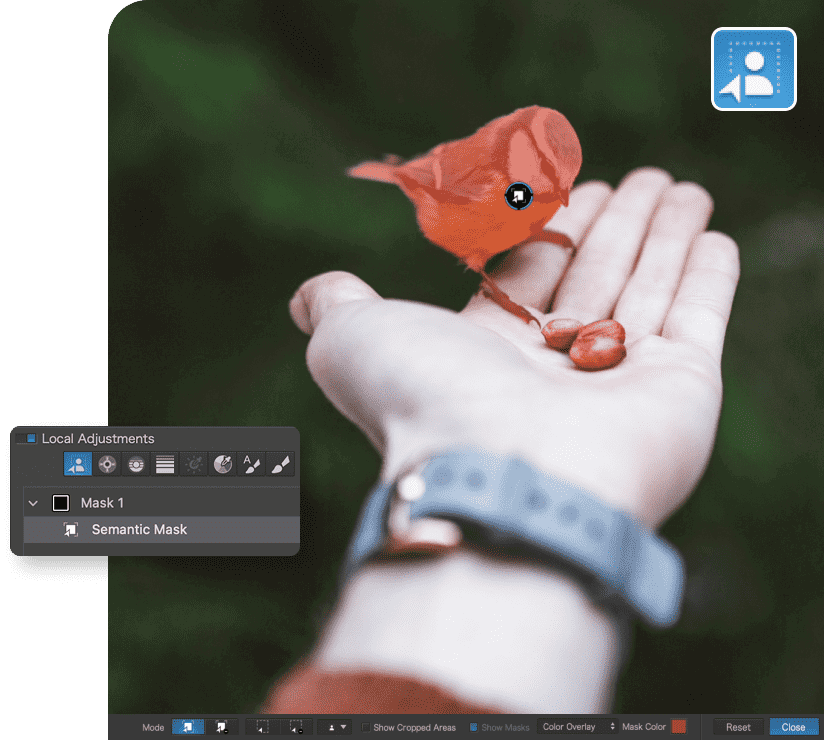Click the Semantic Mask row icon

[x=71, y=529]
